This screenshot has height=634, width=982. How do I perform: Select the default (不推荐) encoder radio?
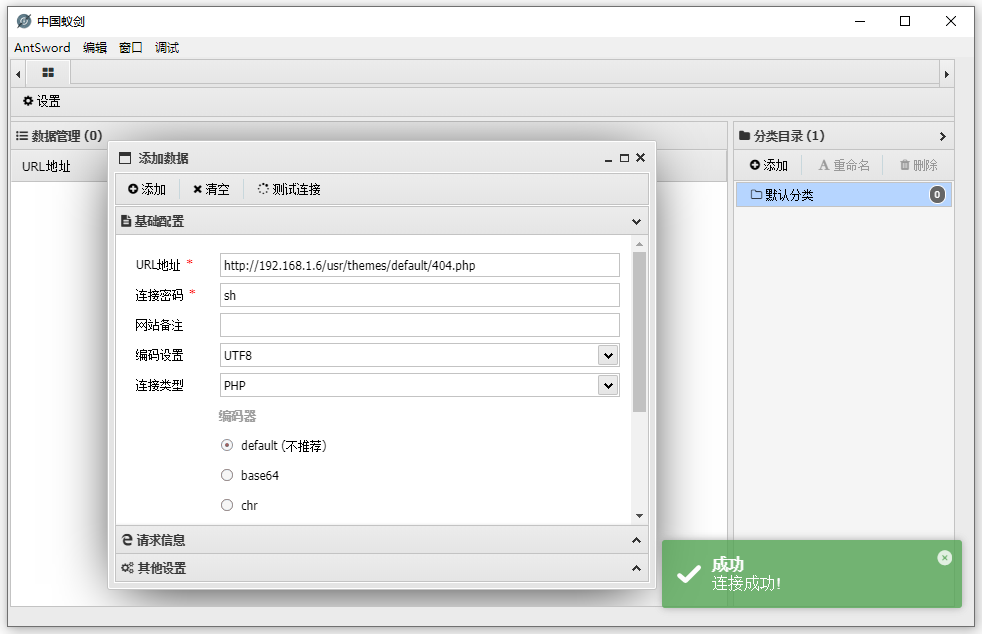(x=227, y=445)
